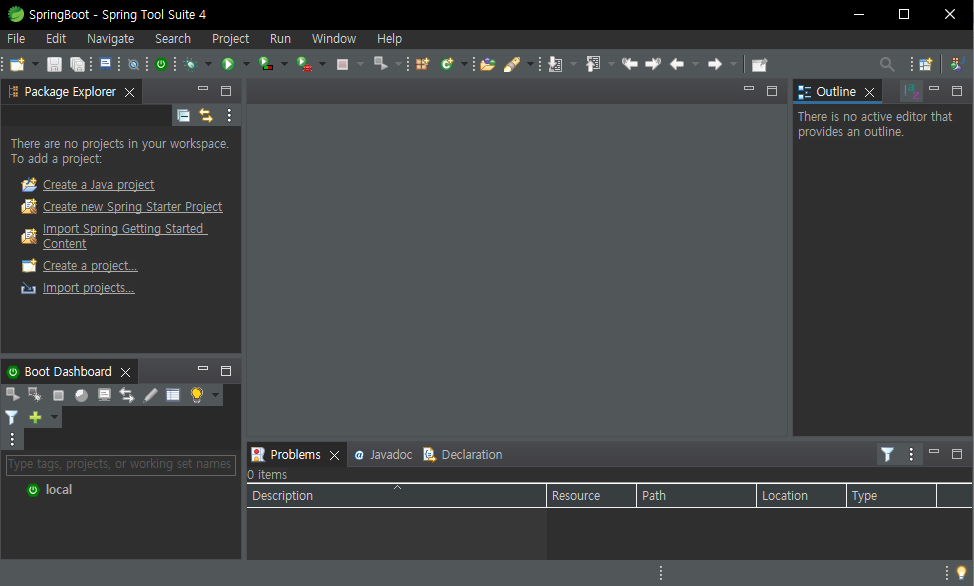This screenshot has width=974, height=586.
Task: Open dropdown next to green plus icon
Action: (x=54, y=417)
